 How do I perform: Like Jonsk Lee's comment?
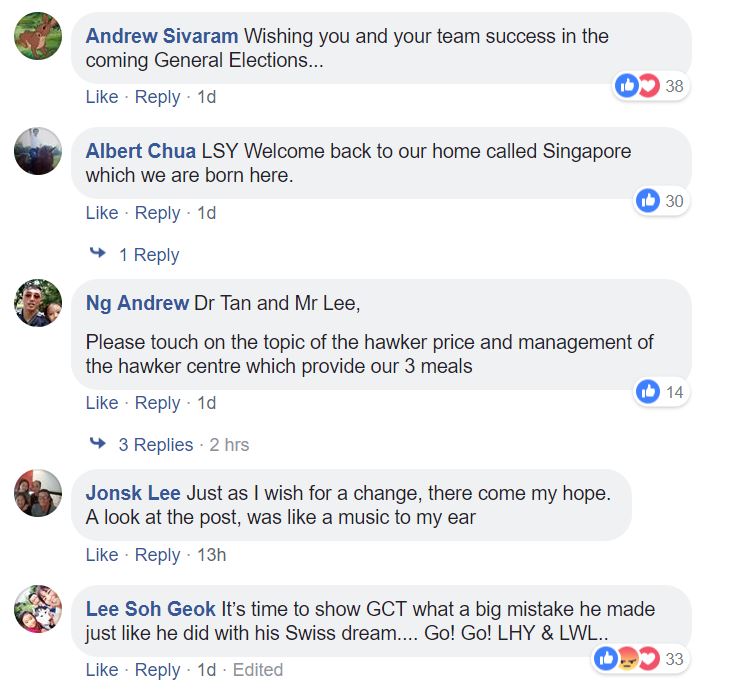point(102,555)
